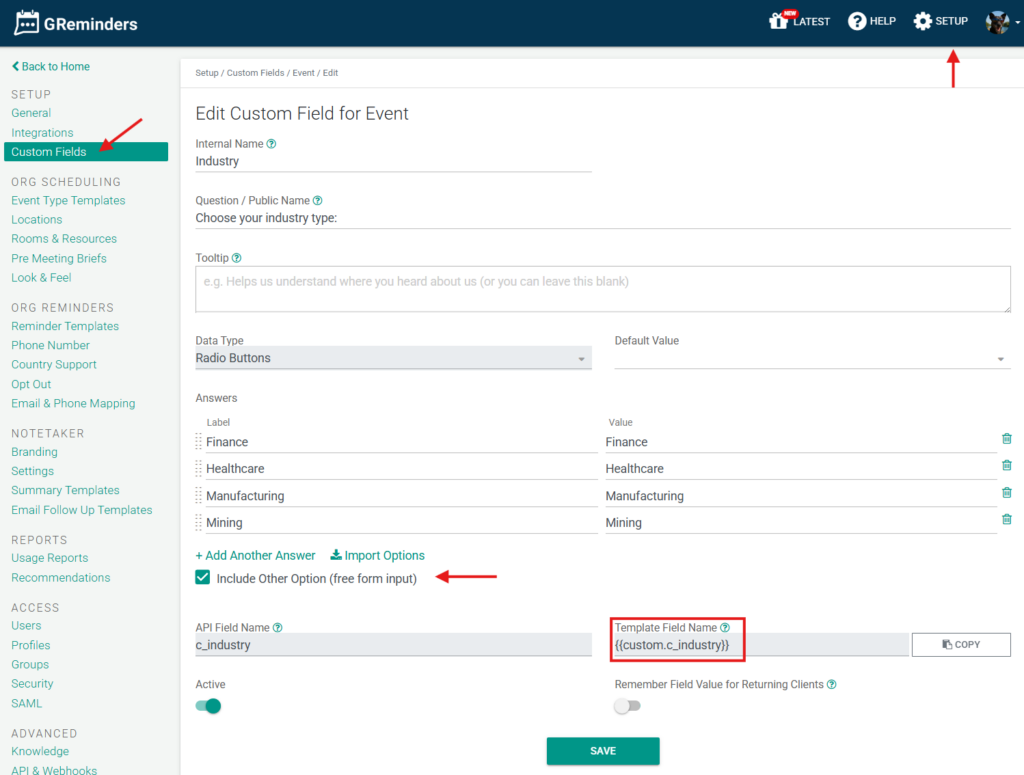
Task: Go to Reminder Templates in sidebar
Action: point(65,326)
